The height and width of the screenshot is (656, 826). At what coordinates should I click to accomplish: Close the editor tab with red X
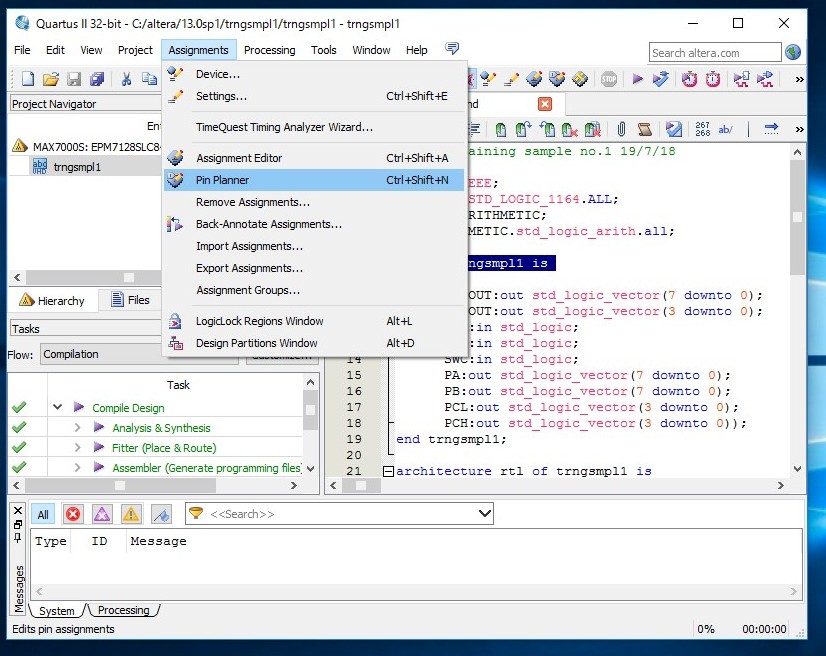pyautogui.click(x=545, y=104)
